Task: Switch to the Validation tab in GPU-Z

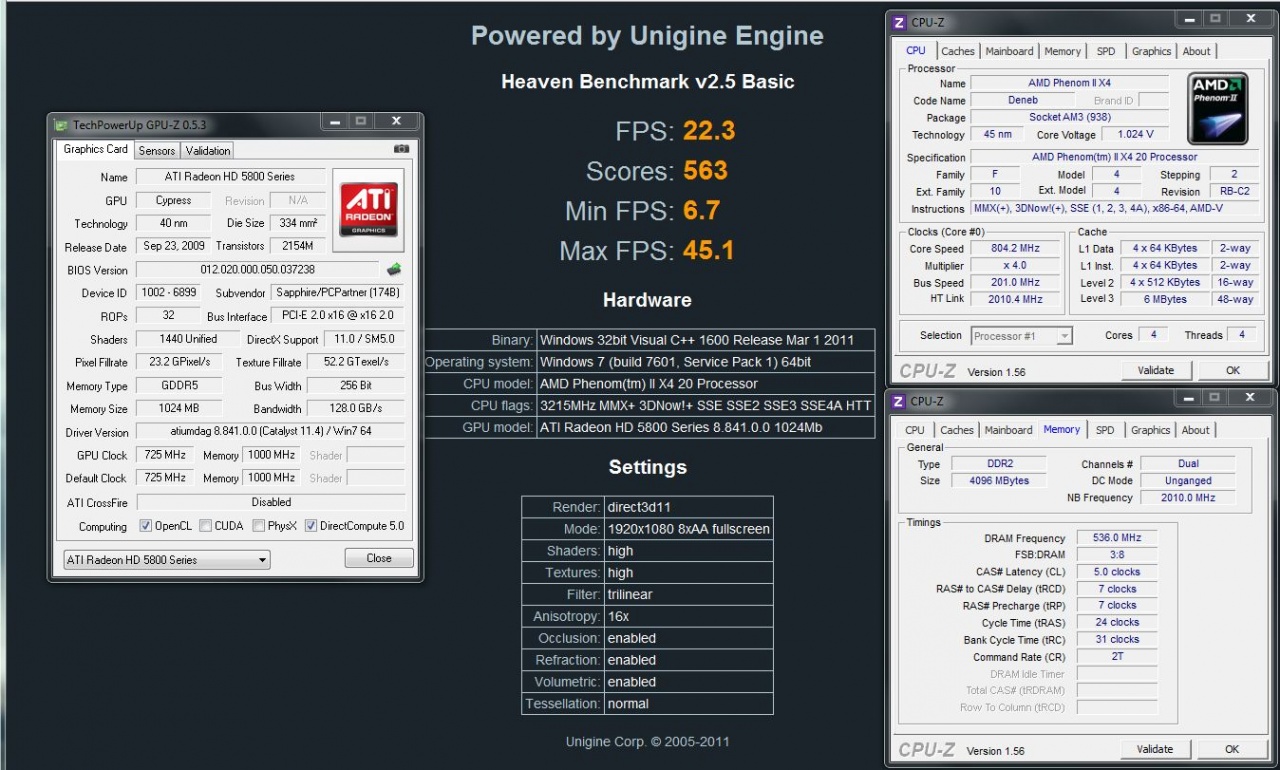Action: (x=208, y=151)
